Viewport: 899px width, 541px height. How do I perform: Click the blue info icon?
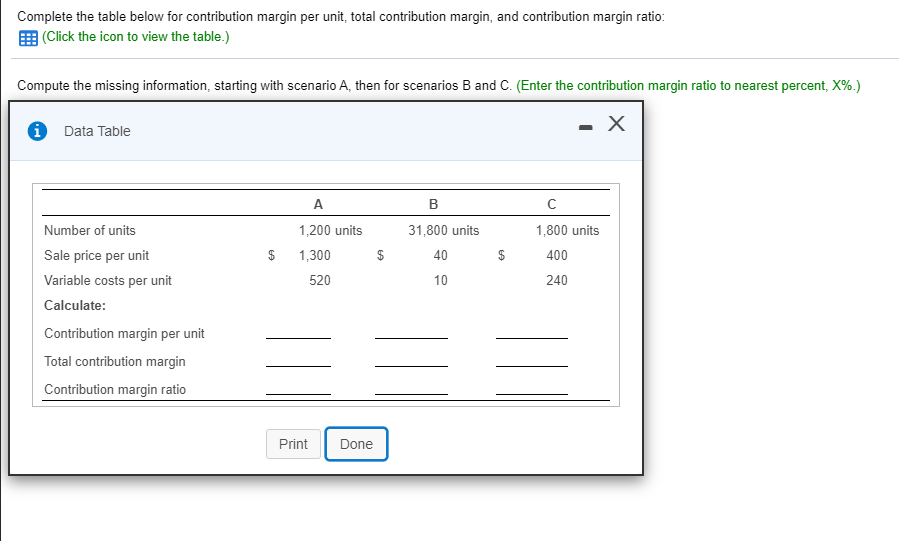(37, 131)
